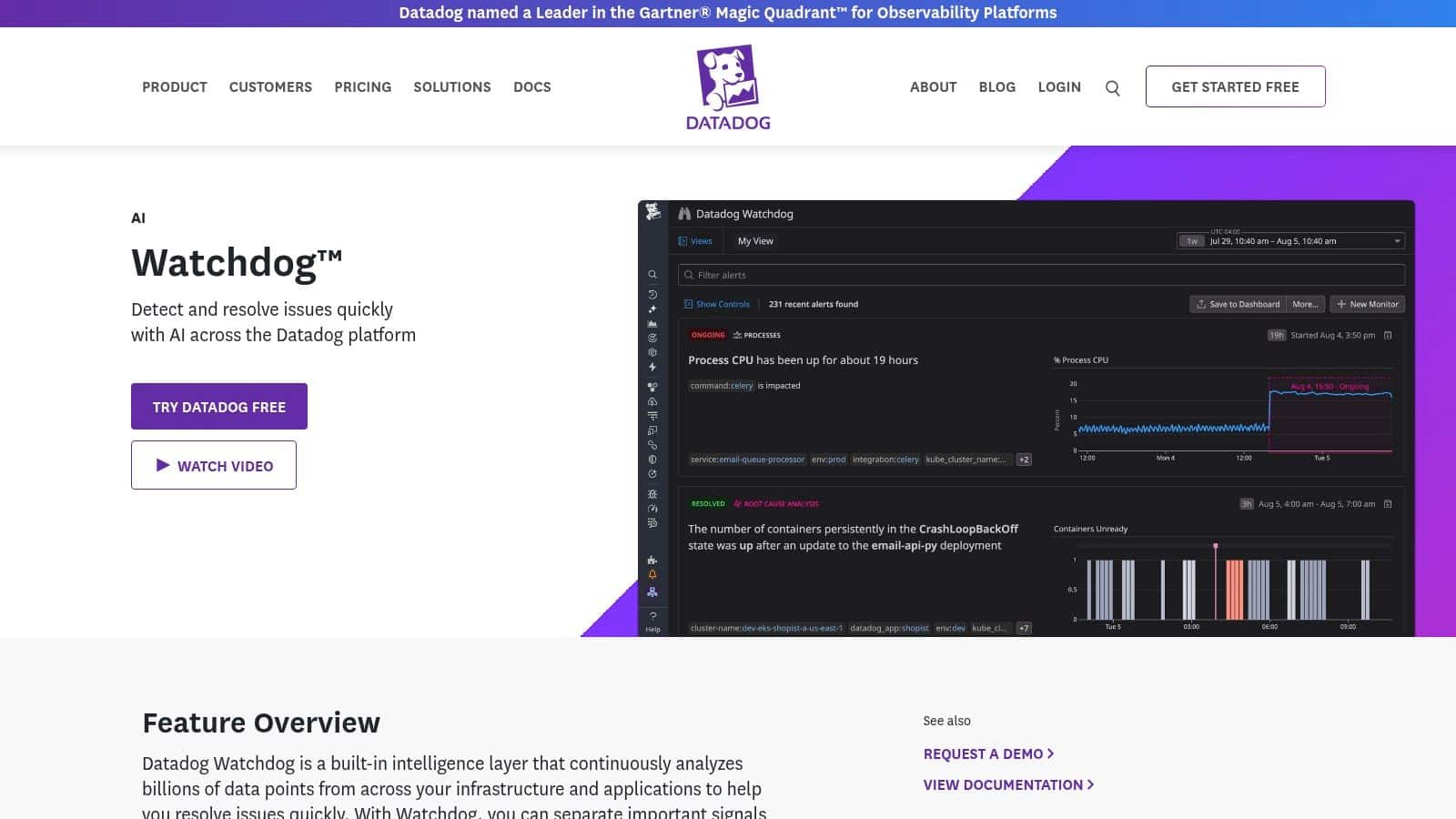Screen dimensions: 1456x819
Task: Click the archive icon on Process CPU alert
Action: pos(1388,335)
